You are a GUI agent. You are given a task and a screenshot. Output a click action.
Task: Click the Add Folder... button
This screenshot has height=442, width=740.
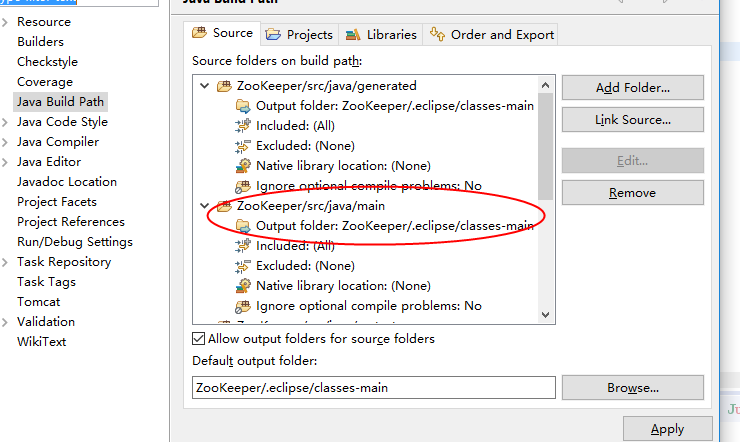coord(632,88)
